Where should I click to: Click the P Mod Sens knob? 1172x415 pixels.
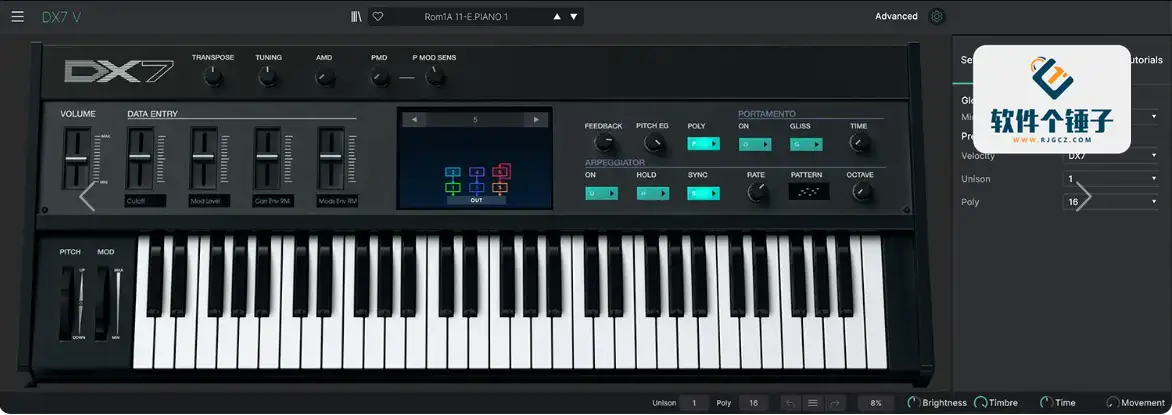[x=434, y=76]
